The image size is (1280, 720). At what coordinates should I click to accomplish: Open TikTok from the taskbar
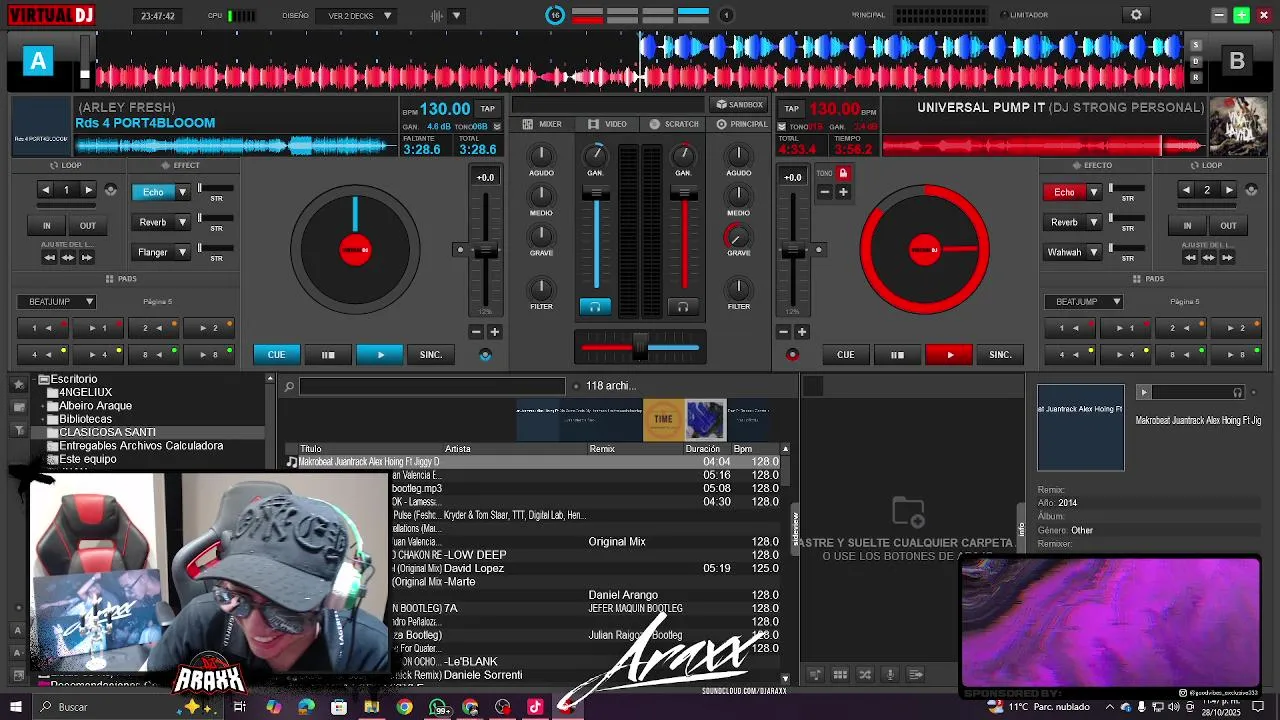pos(535,707)
